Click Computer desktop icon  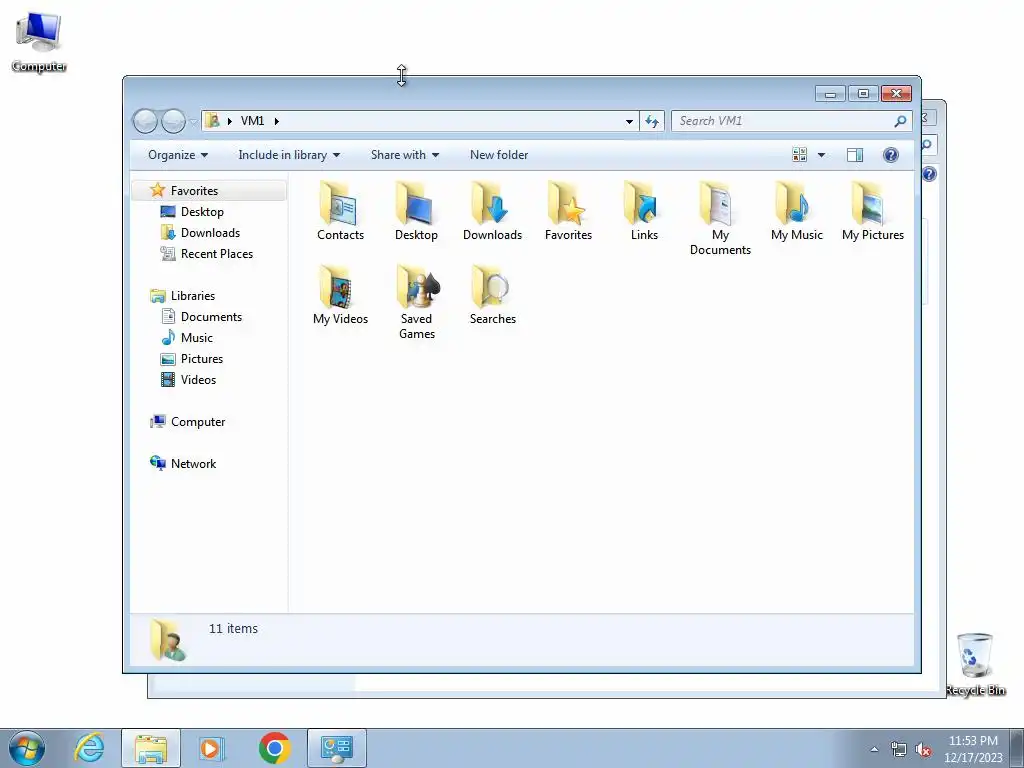pos(39,42)
